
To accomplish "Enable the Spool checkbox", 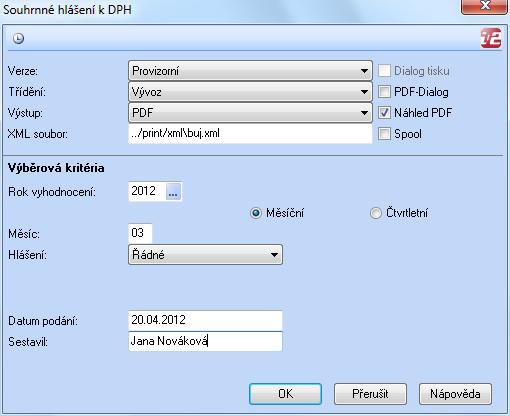I will point(384,134).
